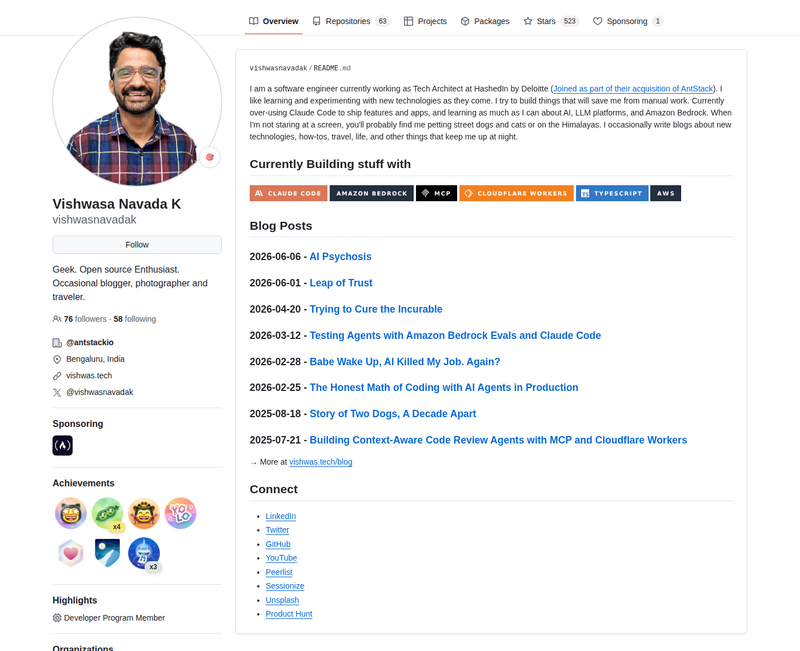Click the Starstruck achievement badge
The width and height of the screenshot is (800, 651).
point(71,513)
